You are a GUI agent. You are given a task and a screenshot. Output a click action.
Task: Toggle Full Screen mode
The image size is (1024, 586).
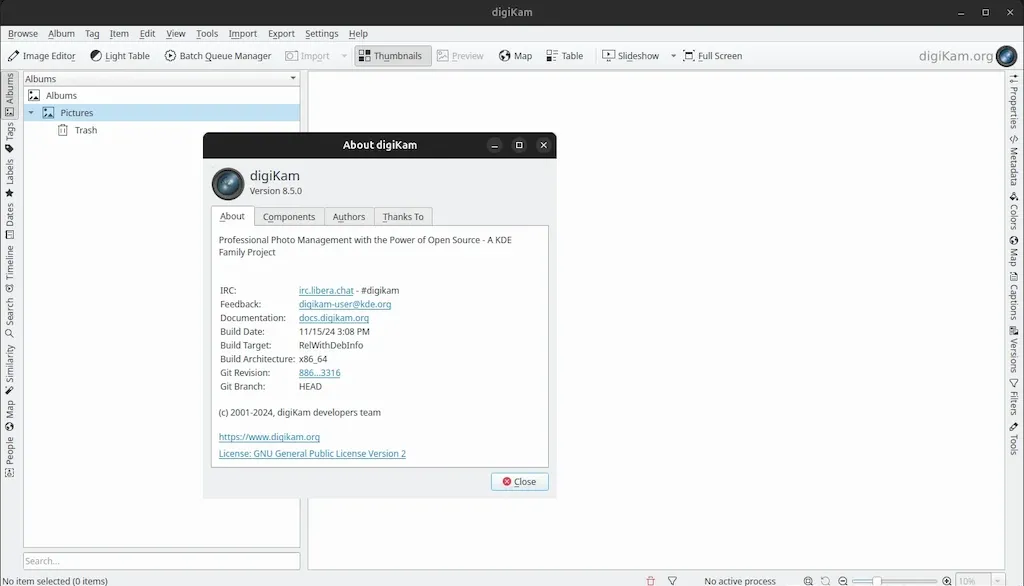[x=712, y=56]
